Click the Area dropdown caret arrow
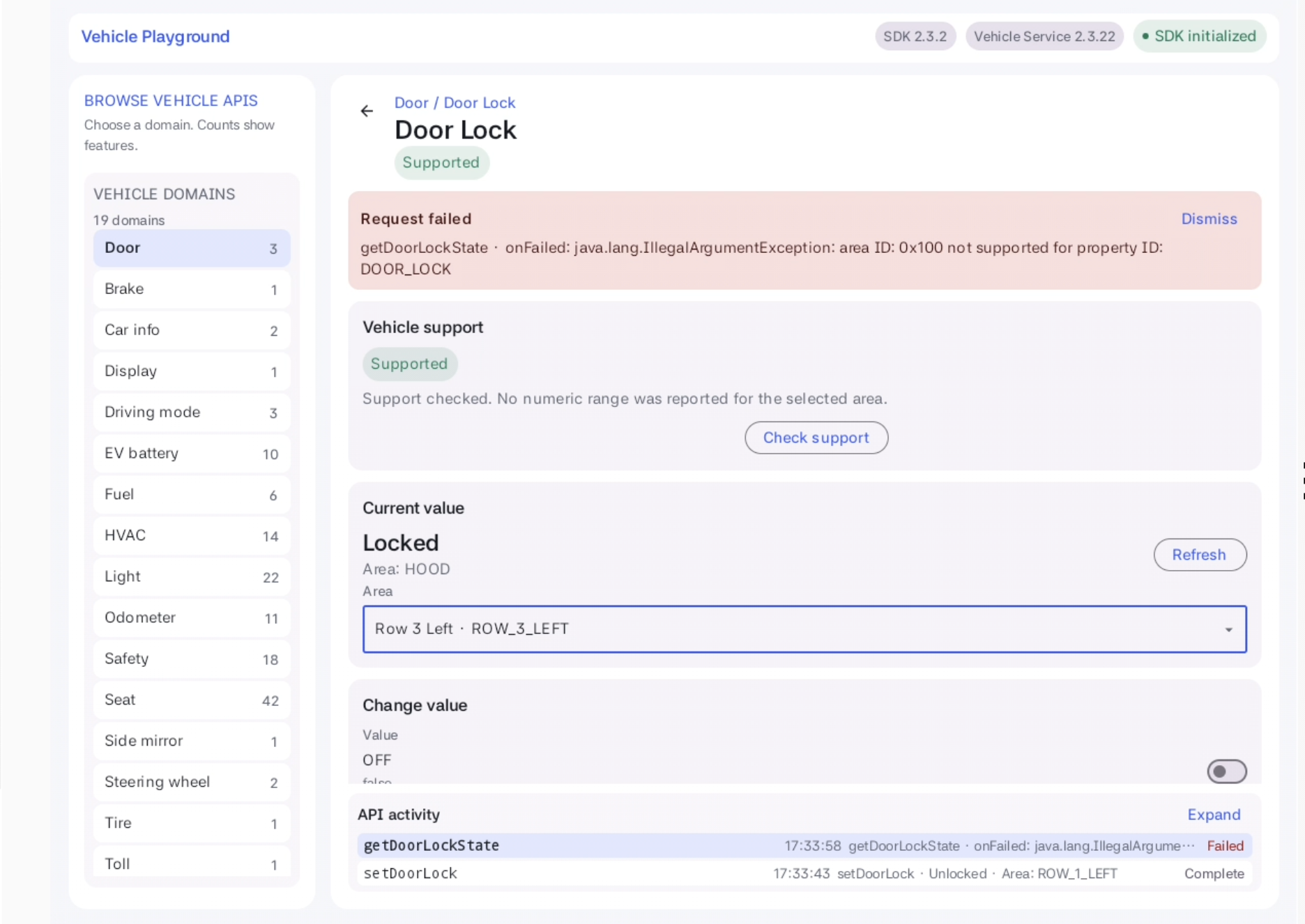 coord(1228,630)
